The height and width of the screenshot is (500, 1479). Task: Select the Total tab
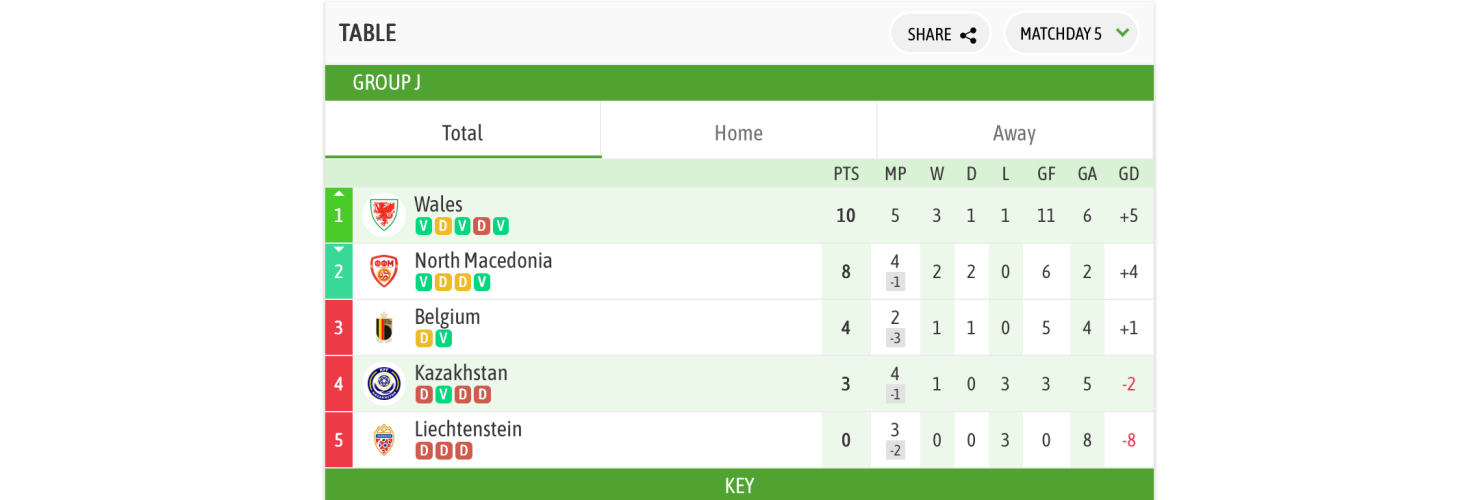(462, 133)
